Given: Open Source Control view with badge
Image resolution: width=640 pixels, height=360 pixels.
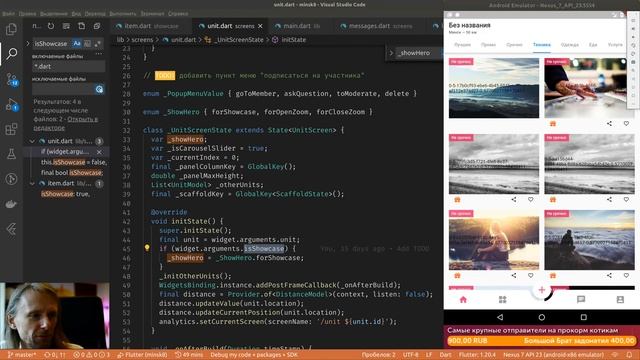Looking at the screenshot, I should point(11,79).
